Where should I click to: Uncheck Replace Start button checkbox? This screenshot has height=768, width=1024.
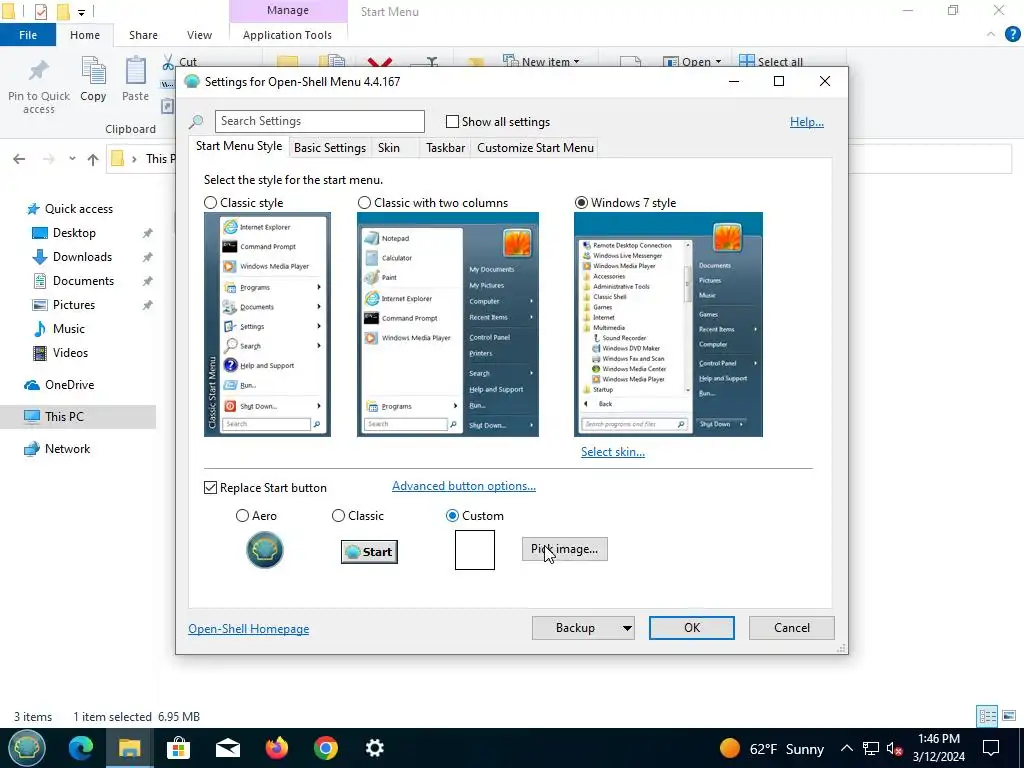point(210,488)
